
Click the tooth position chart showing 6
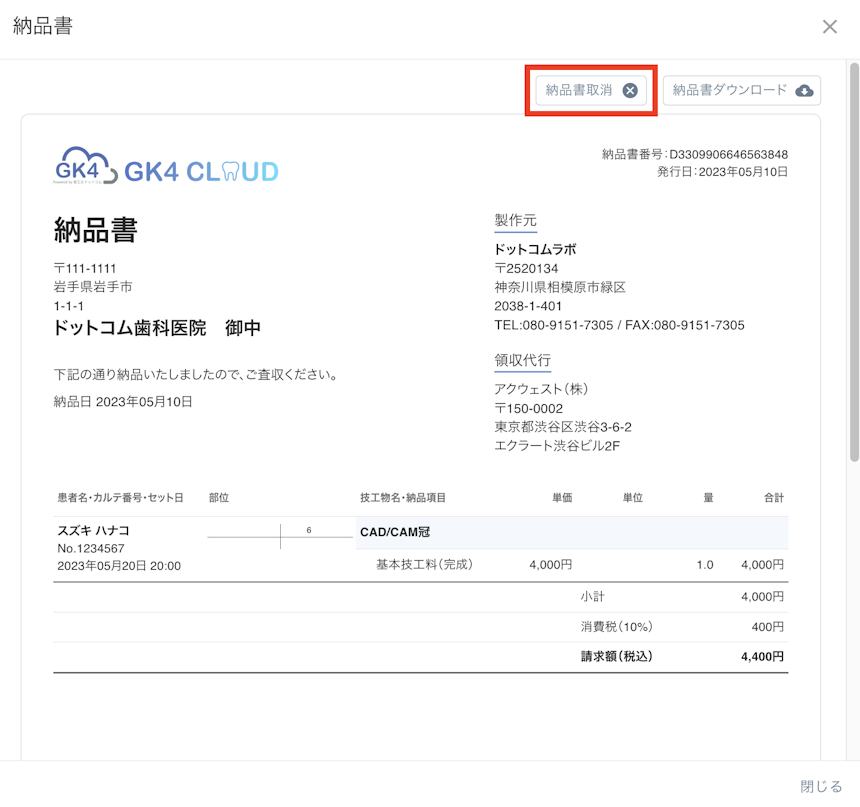(x=280, y=536)
